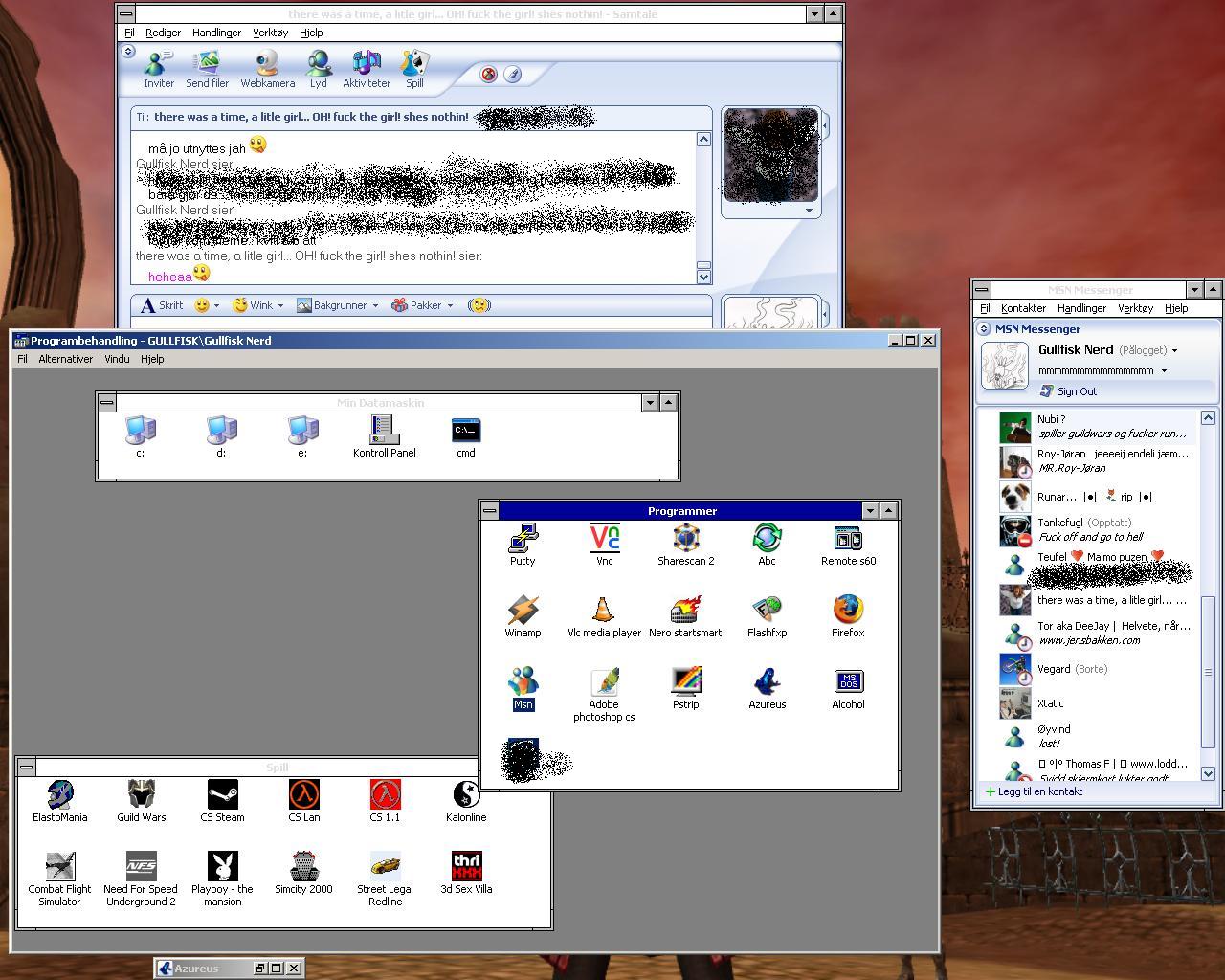Collapse the MSN Messenger header expander
1225x980 pixels.
(x=983, y=329)
